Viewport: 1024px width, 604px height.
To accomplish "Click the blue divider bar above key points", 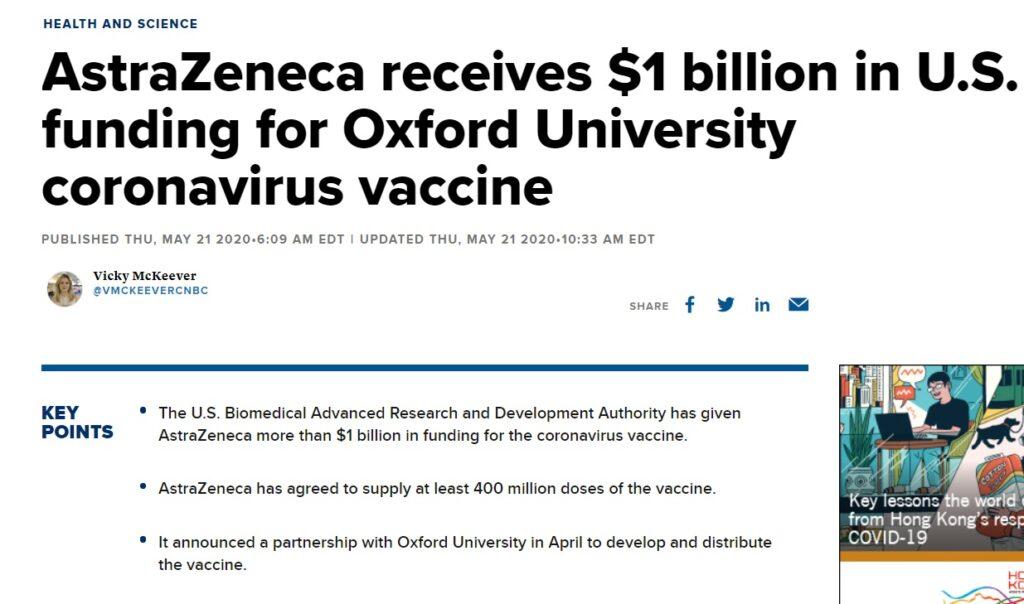I will [x=424, y=368].
